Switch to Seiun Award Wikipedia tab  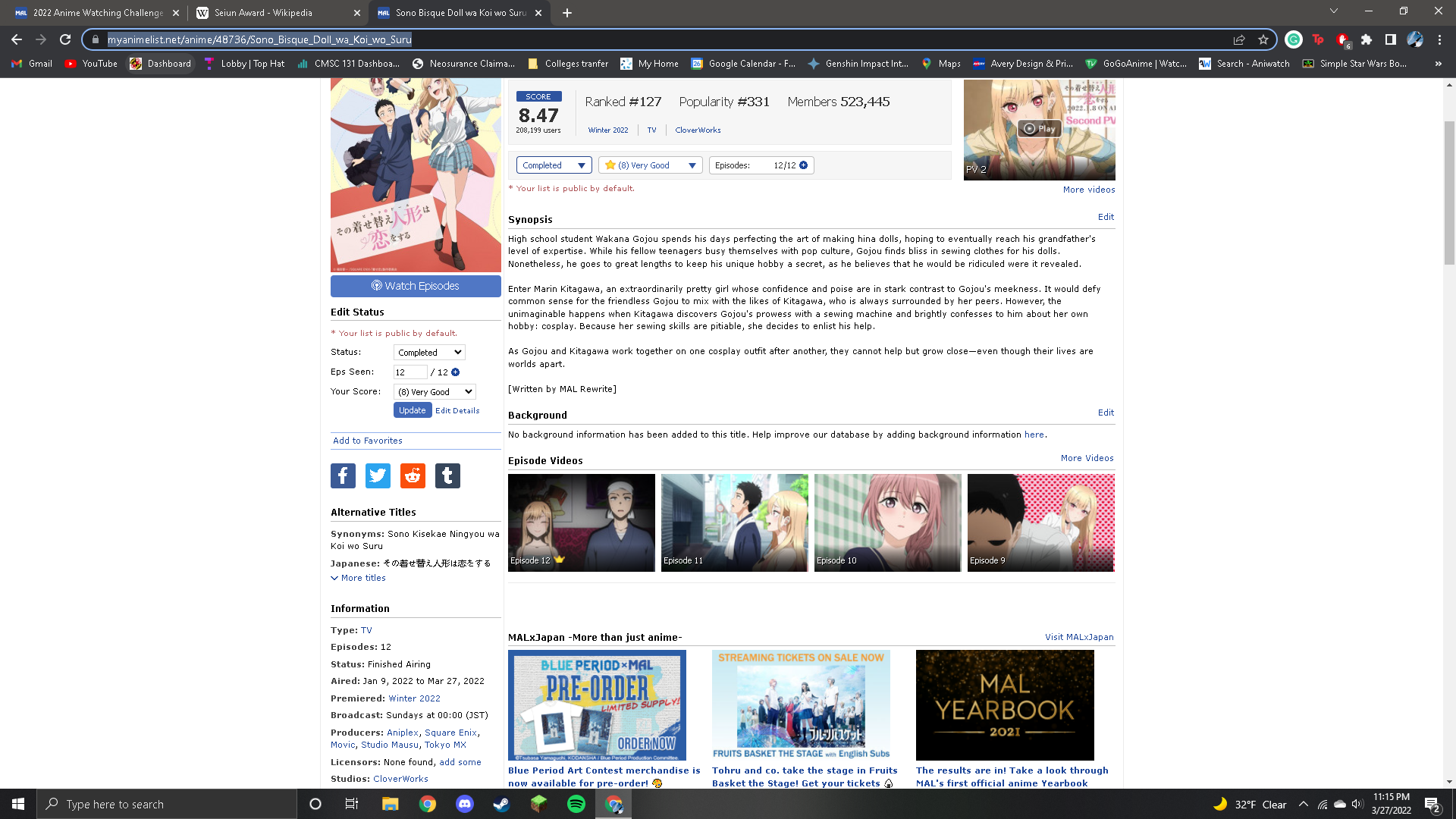(x=263, y=13)
